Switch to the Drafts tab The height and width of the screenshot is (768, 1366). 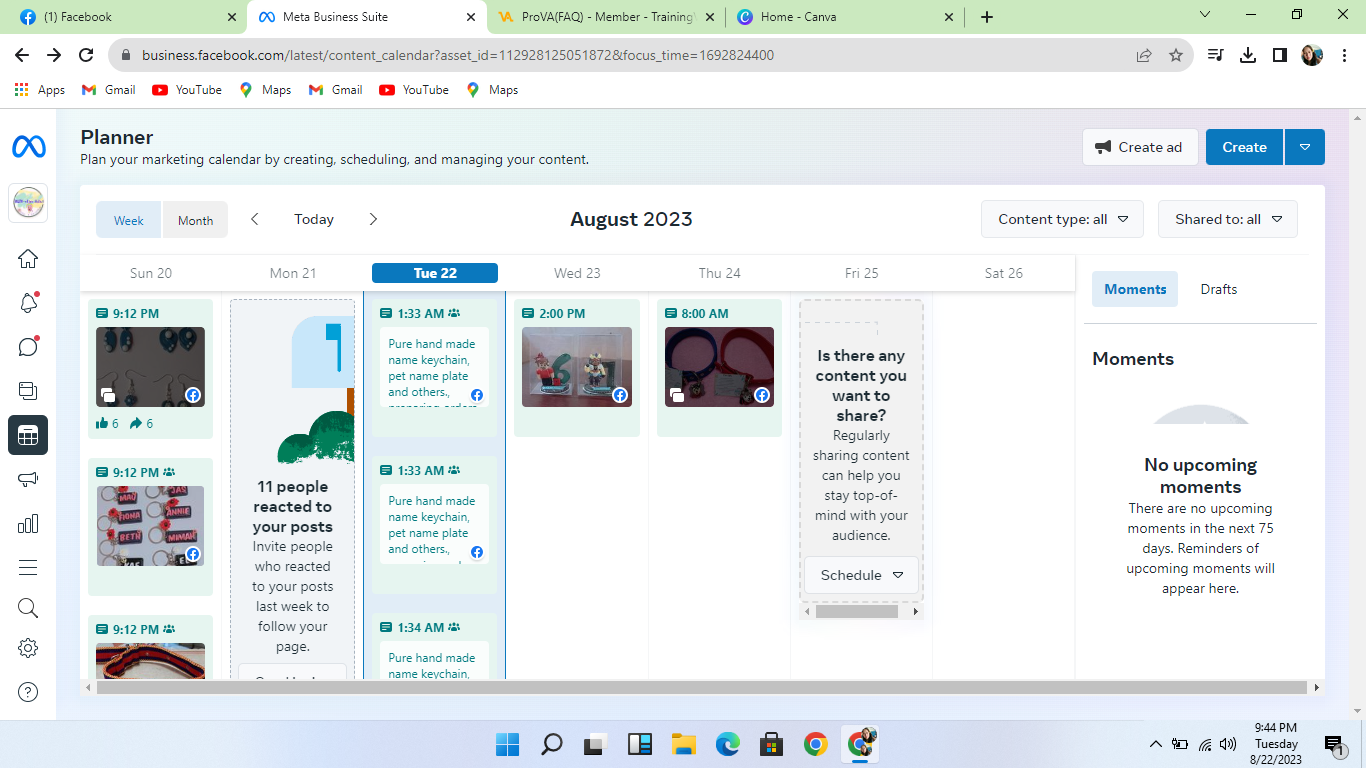point(1219,289)
